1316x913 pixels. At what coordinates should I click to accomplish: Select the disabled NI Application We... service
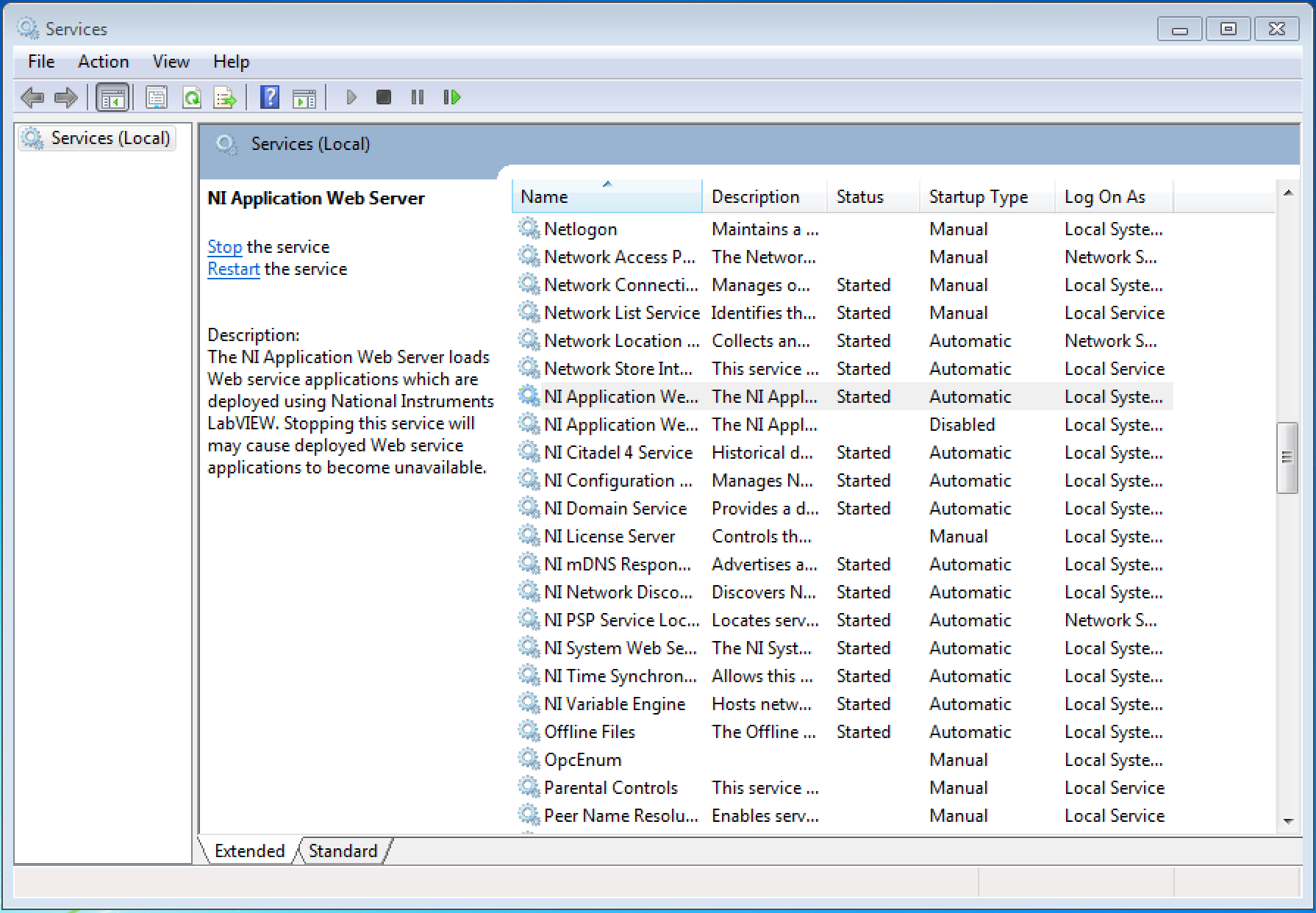point(844,424)
